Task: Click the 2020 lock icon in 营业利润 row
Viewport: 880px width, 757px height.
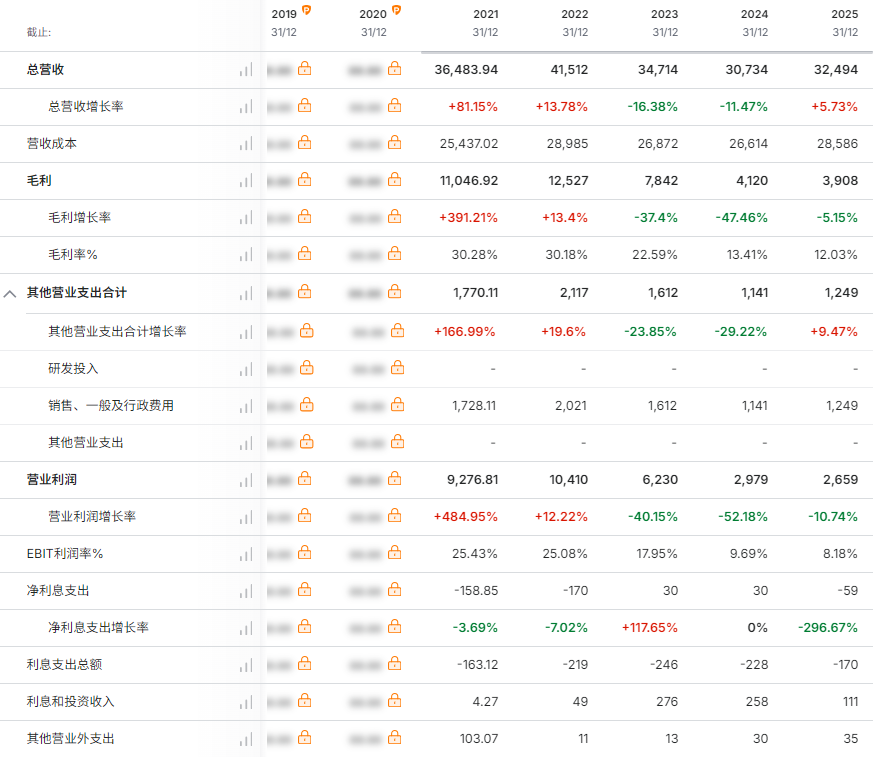Action: pos(394,479)
